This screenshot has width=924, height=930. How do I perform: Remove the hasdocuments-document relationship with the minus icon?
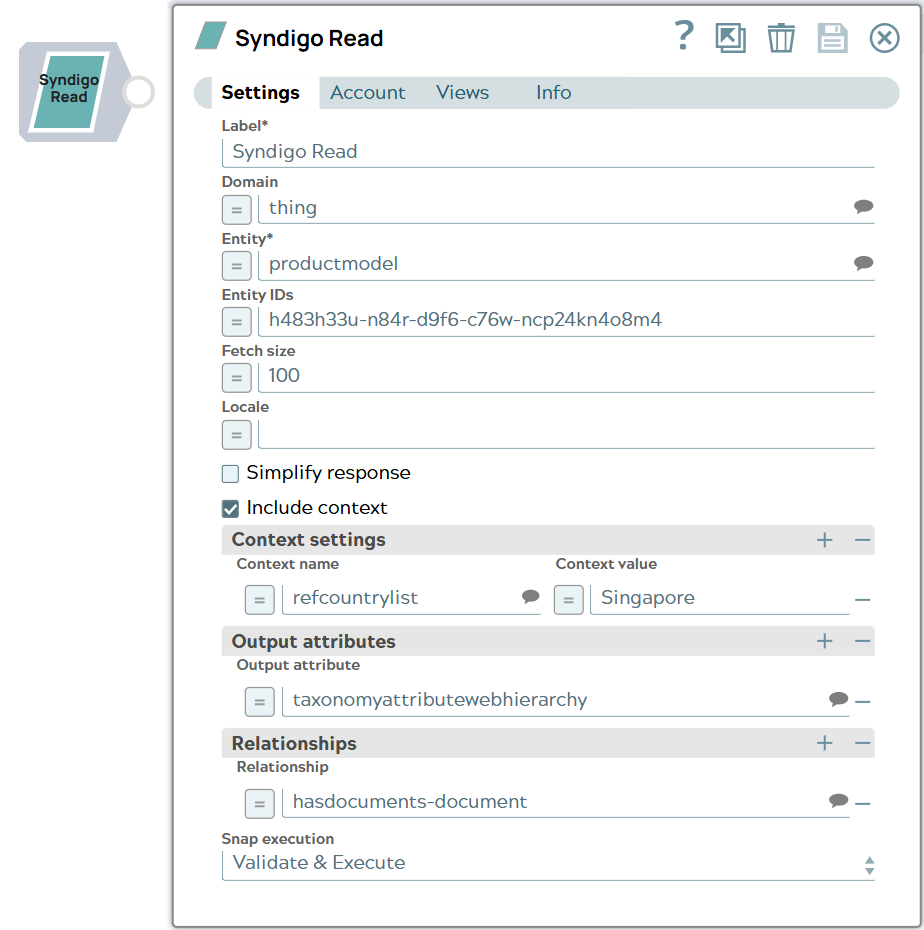click(862, 803)
